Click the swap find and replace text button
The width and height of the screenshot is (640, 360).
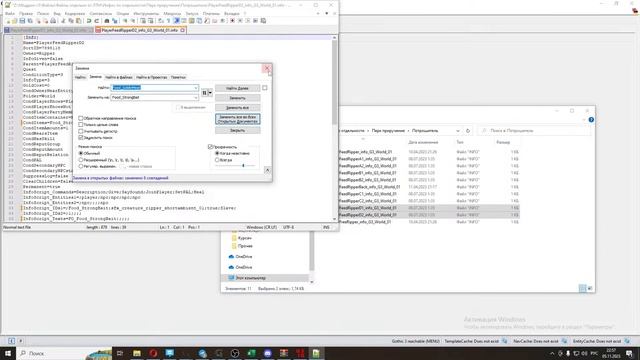[x=204, y=93]
